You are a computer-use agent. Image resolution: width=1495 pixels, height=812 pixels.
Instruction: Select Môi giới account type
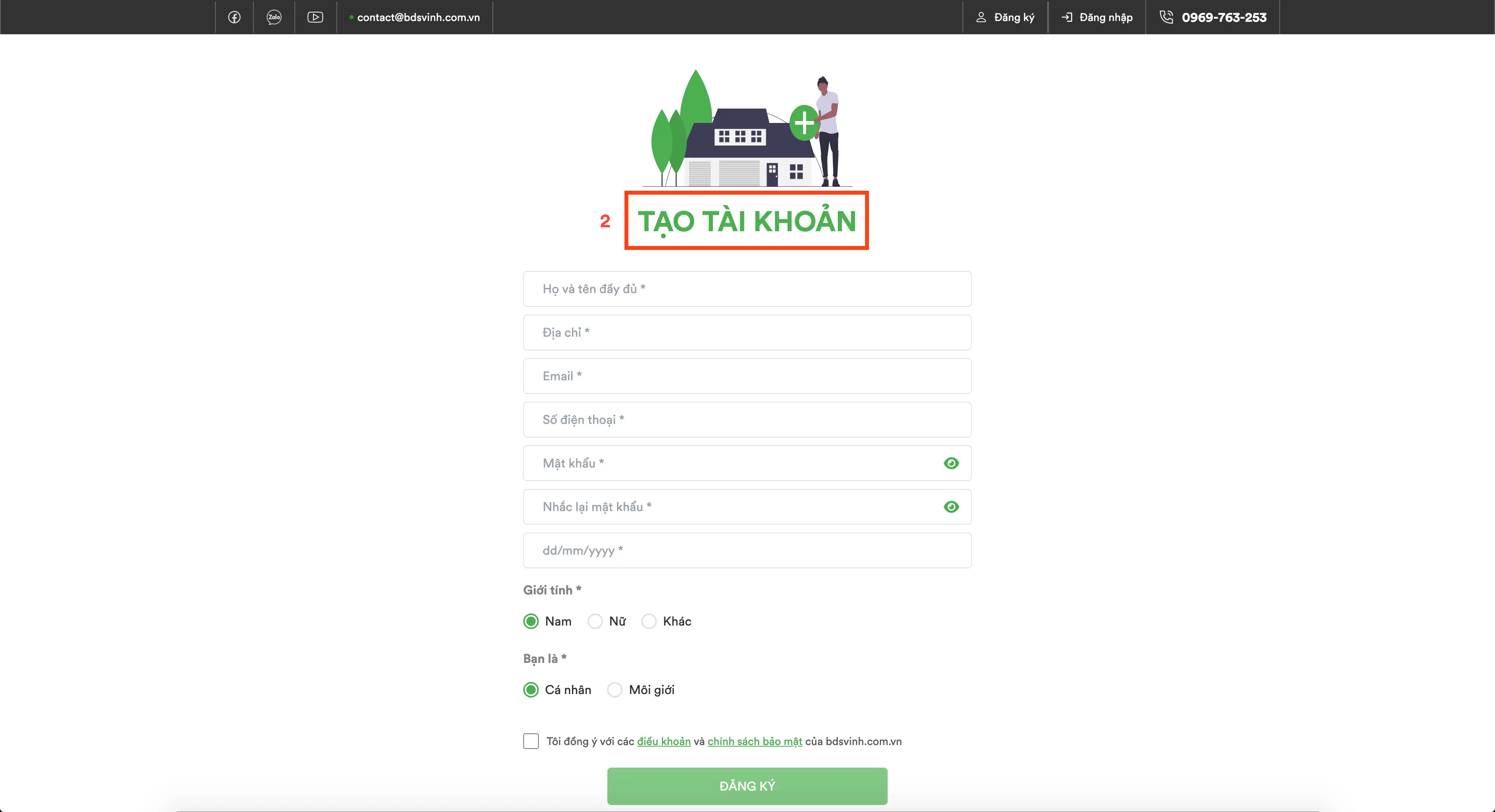coord(615,689)
